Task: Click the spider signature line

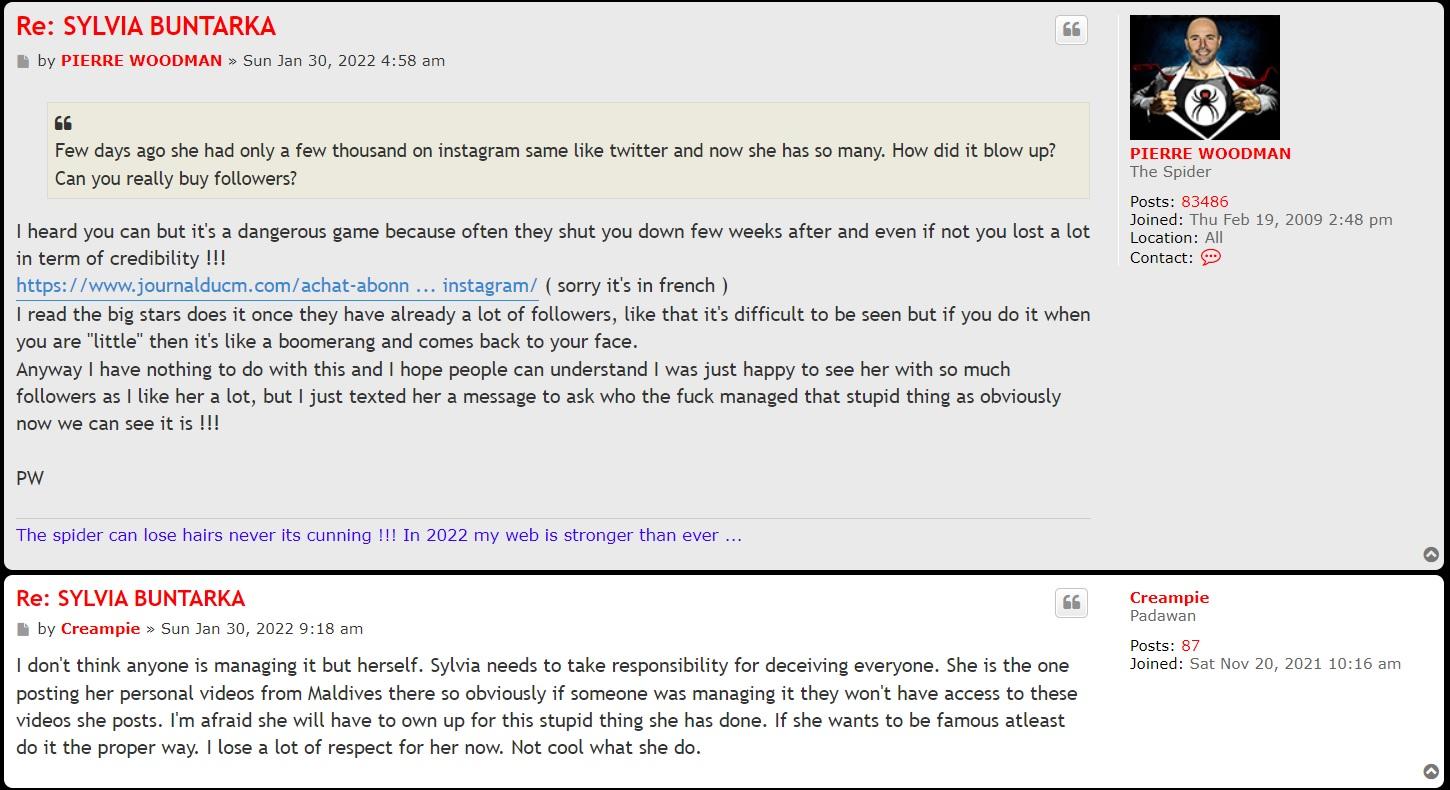Action: [x=379, y=535]
